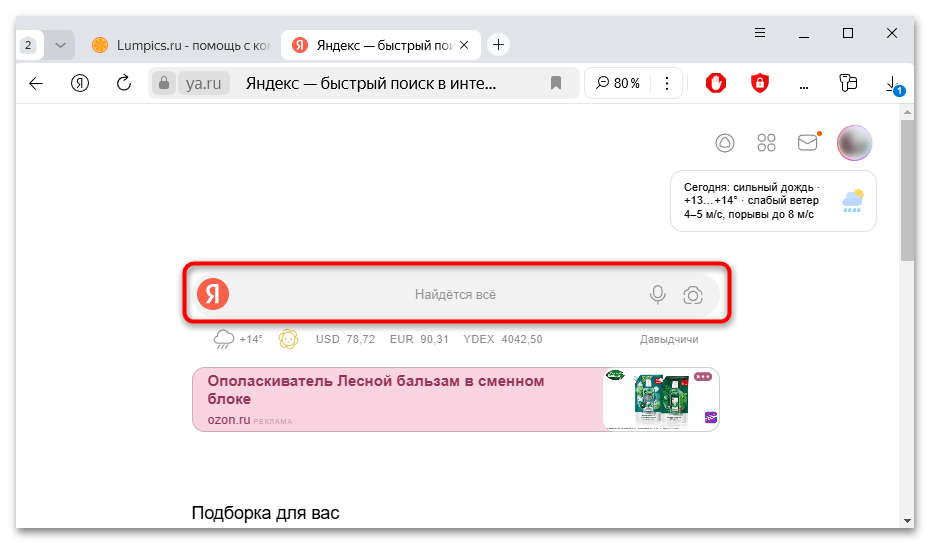This screenshot has width=930, height=544.
Task: Open Yandex services grid icon
Action: click(766, 143)
